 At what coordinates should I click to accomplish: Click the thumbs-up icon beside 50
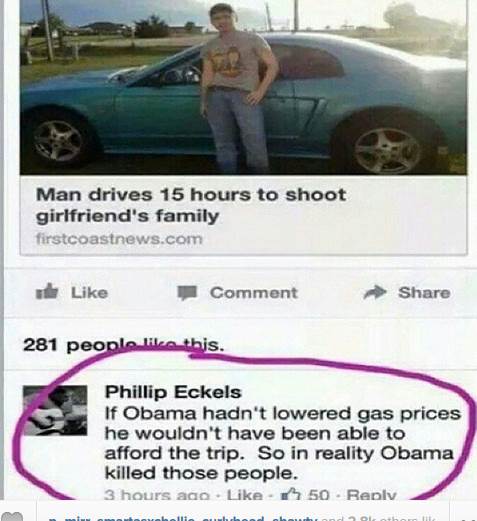pos(289,495)
